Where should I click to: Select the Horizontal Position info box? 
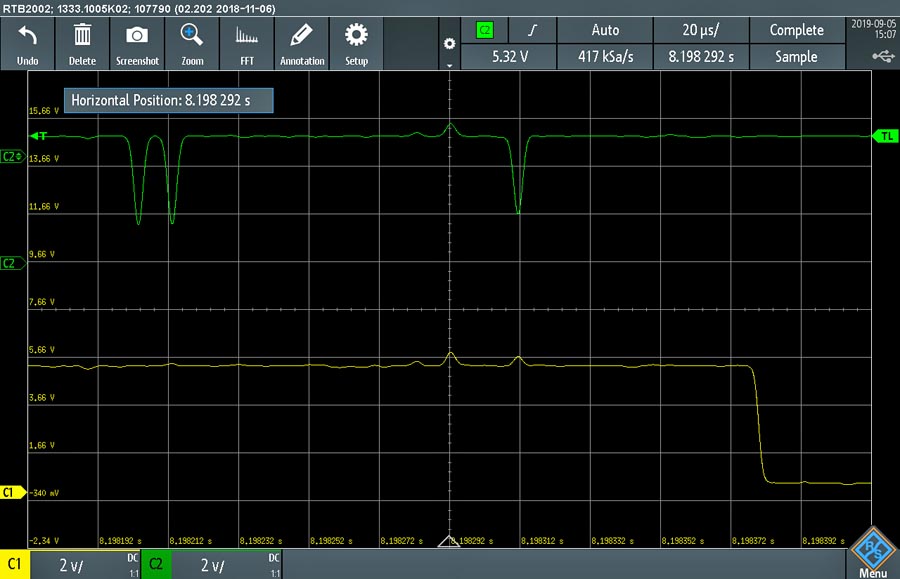click(x=169, y=100)
